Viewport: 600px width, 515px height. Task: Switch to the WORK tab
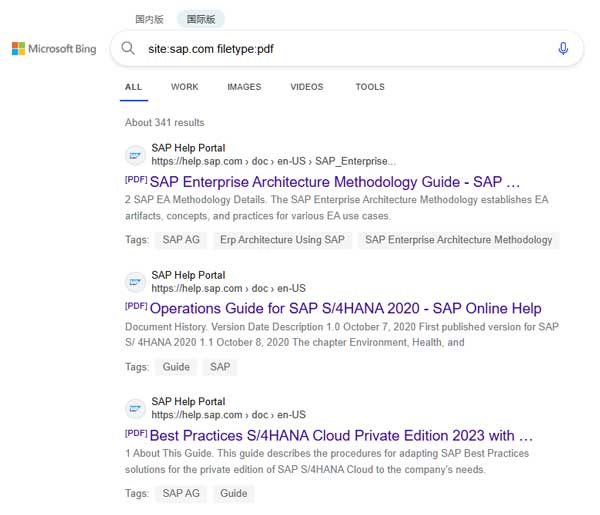click(x=184, y=87)
